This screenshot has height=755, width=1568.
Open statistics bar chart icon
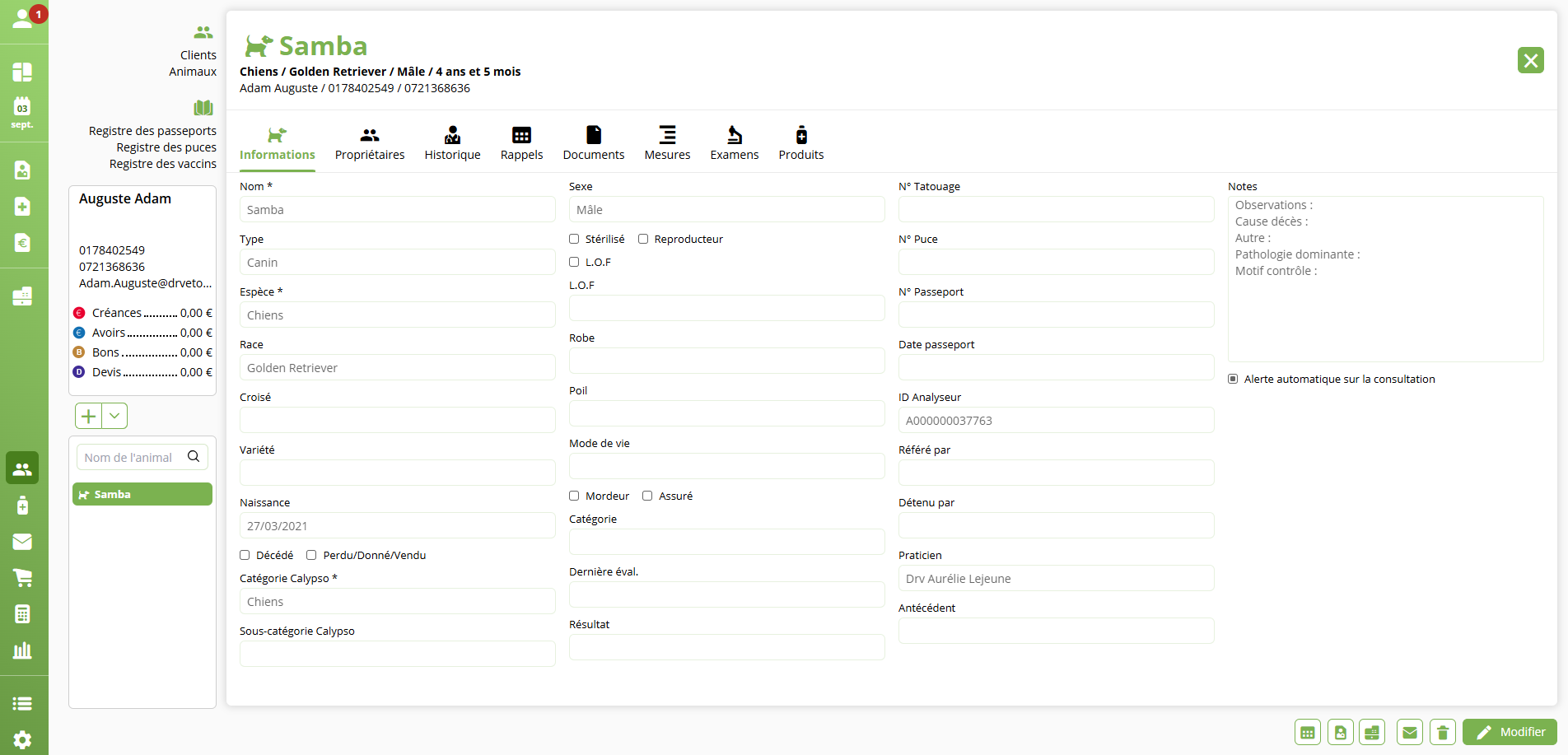[x=23, y=650]
